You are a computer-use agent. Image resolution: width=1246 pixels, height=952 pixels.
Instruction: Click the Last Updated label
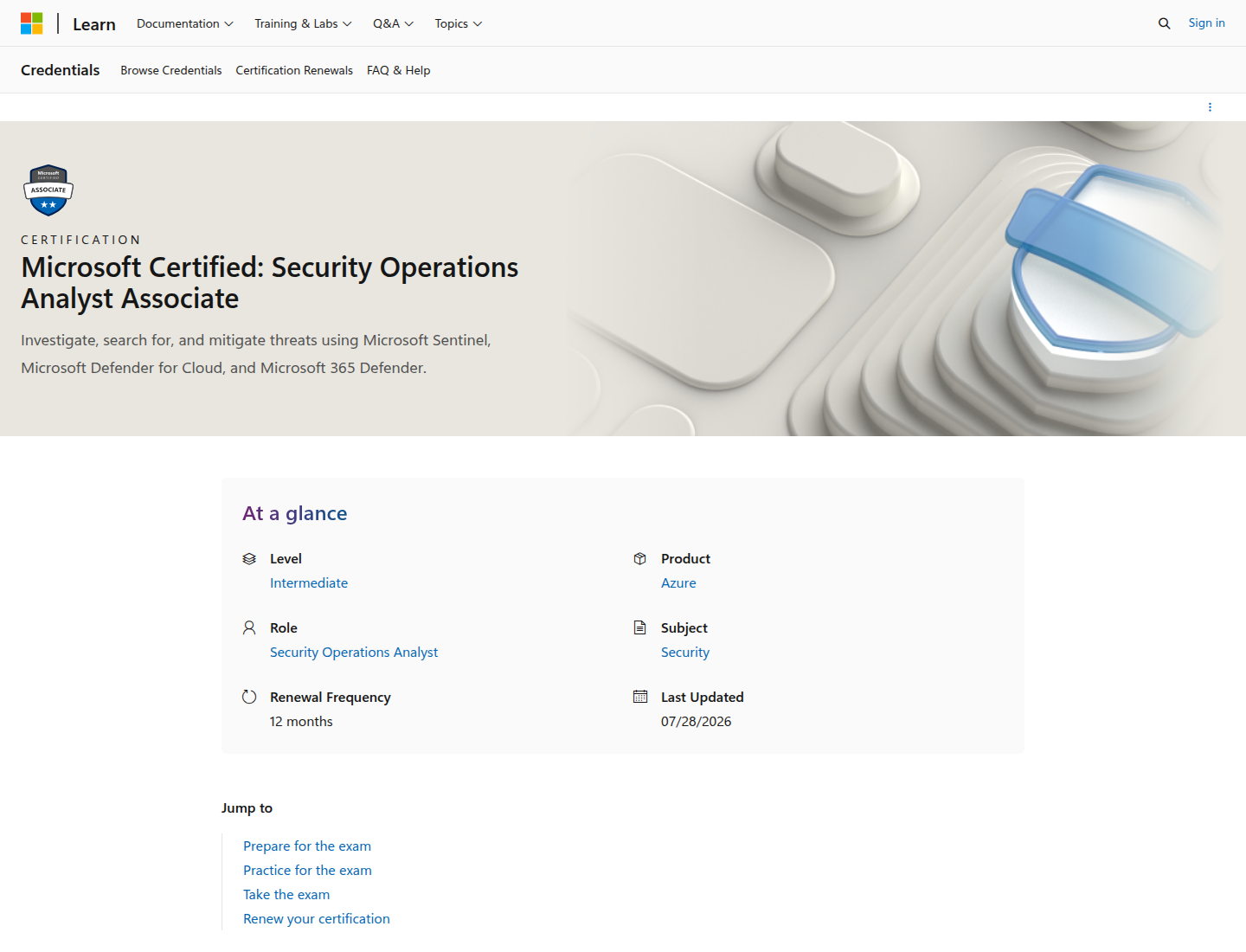703,698
